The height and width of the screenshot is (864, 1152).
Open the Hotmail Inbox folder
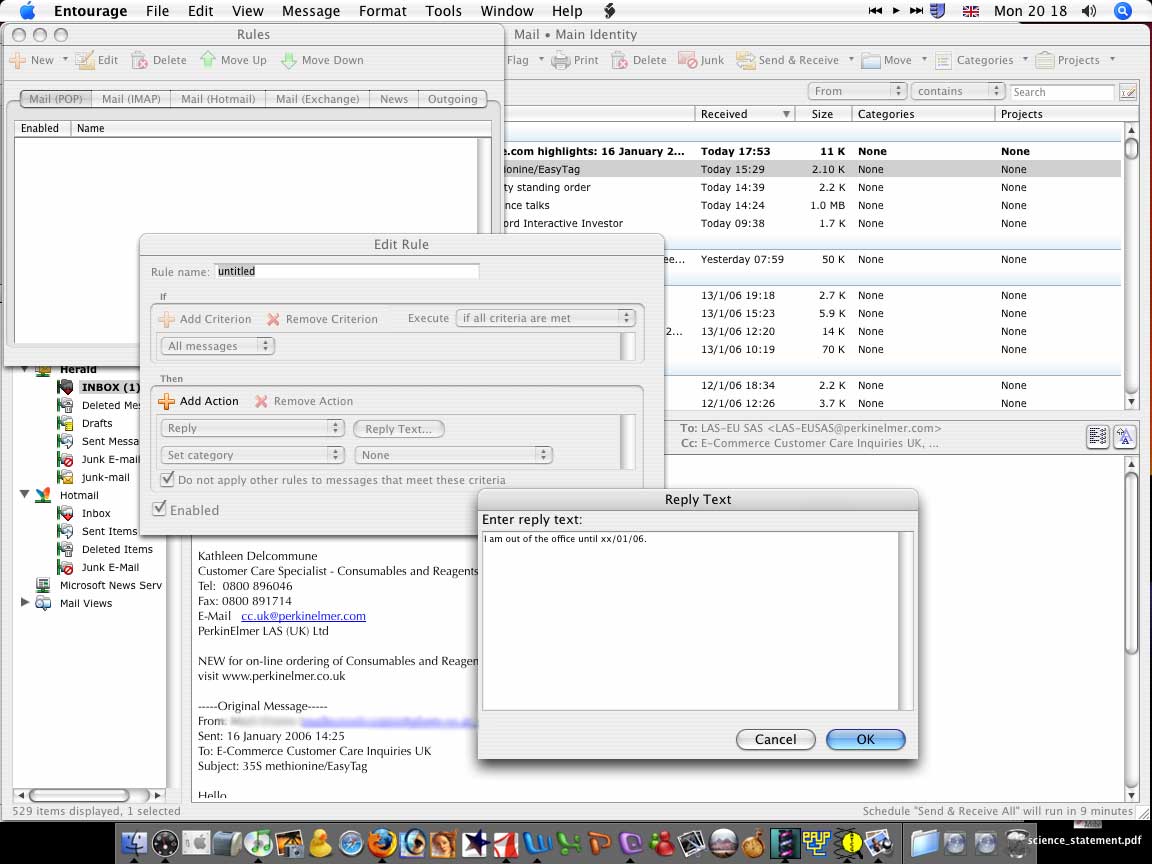96,513
